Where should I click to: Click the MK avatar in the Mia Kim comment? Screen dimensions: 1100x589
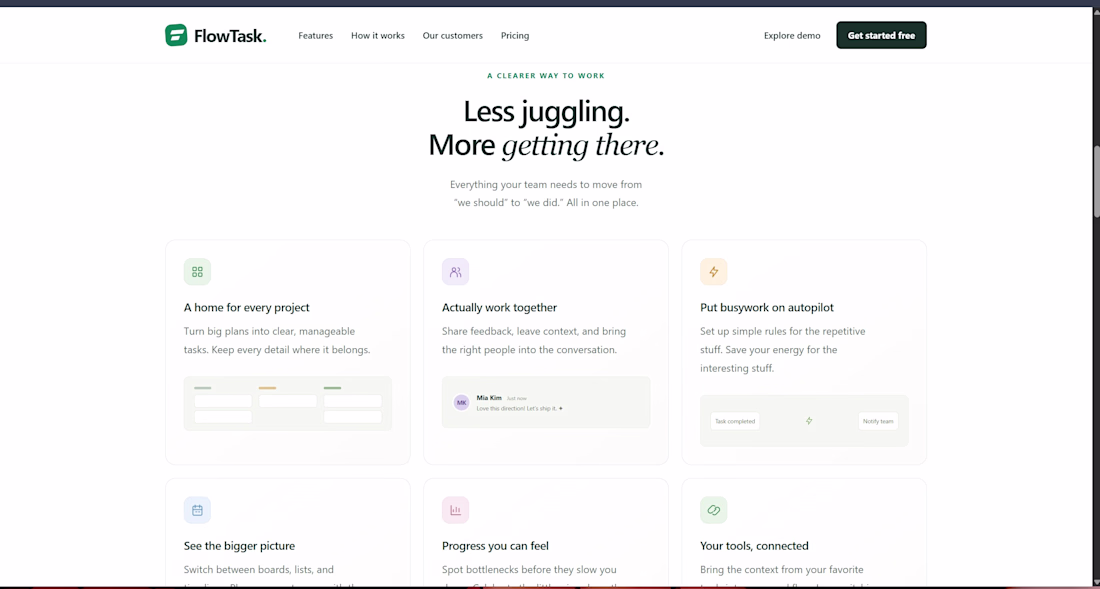(461, 402)
